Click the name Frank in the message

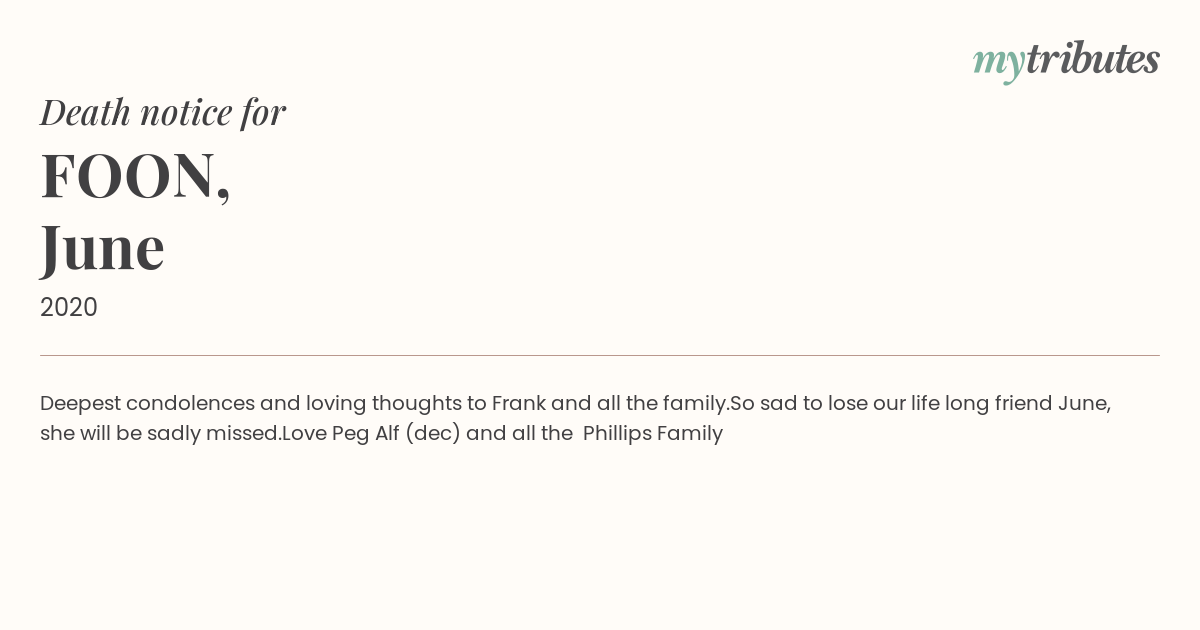tap(519, 403)
